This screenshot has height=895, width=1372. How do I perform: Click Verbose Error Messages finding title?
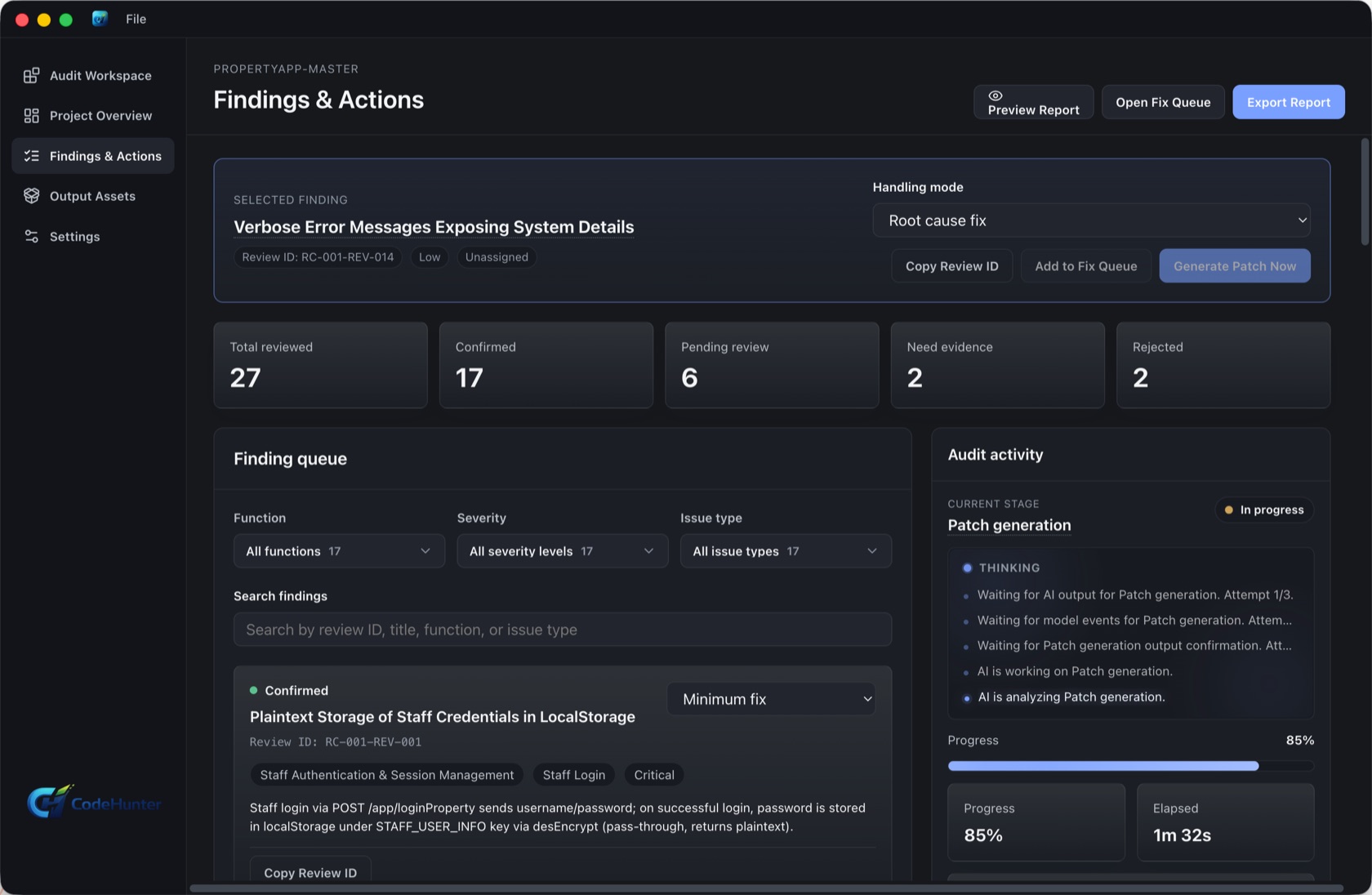pos(434,227)
